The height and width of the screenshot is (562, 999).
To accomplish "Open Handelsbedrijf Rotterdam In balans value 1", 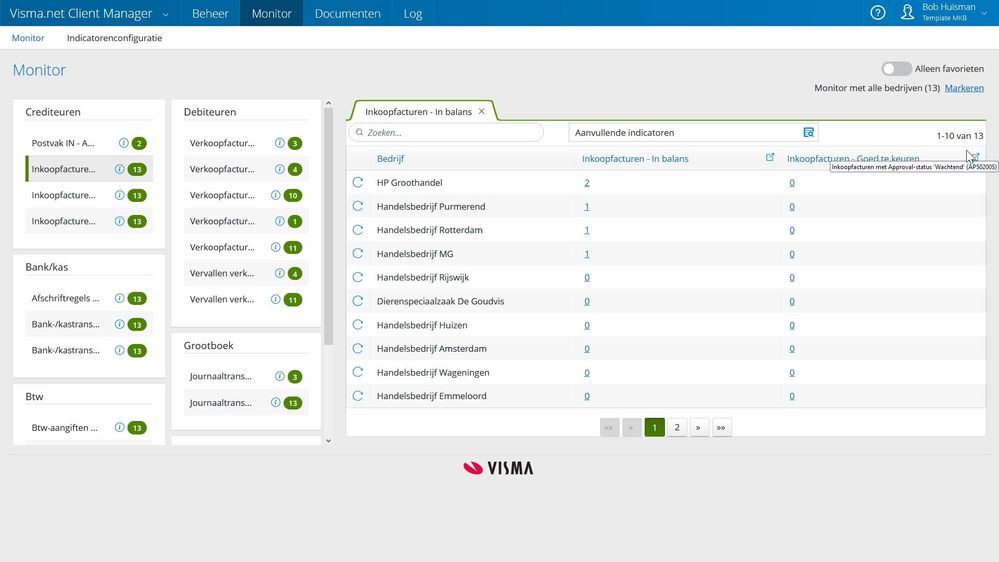I will pos(587,230).
